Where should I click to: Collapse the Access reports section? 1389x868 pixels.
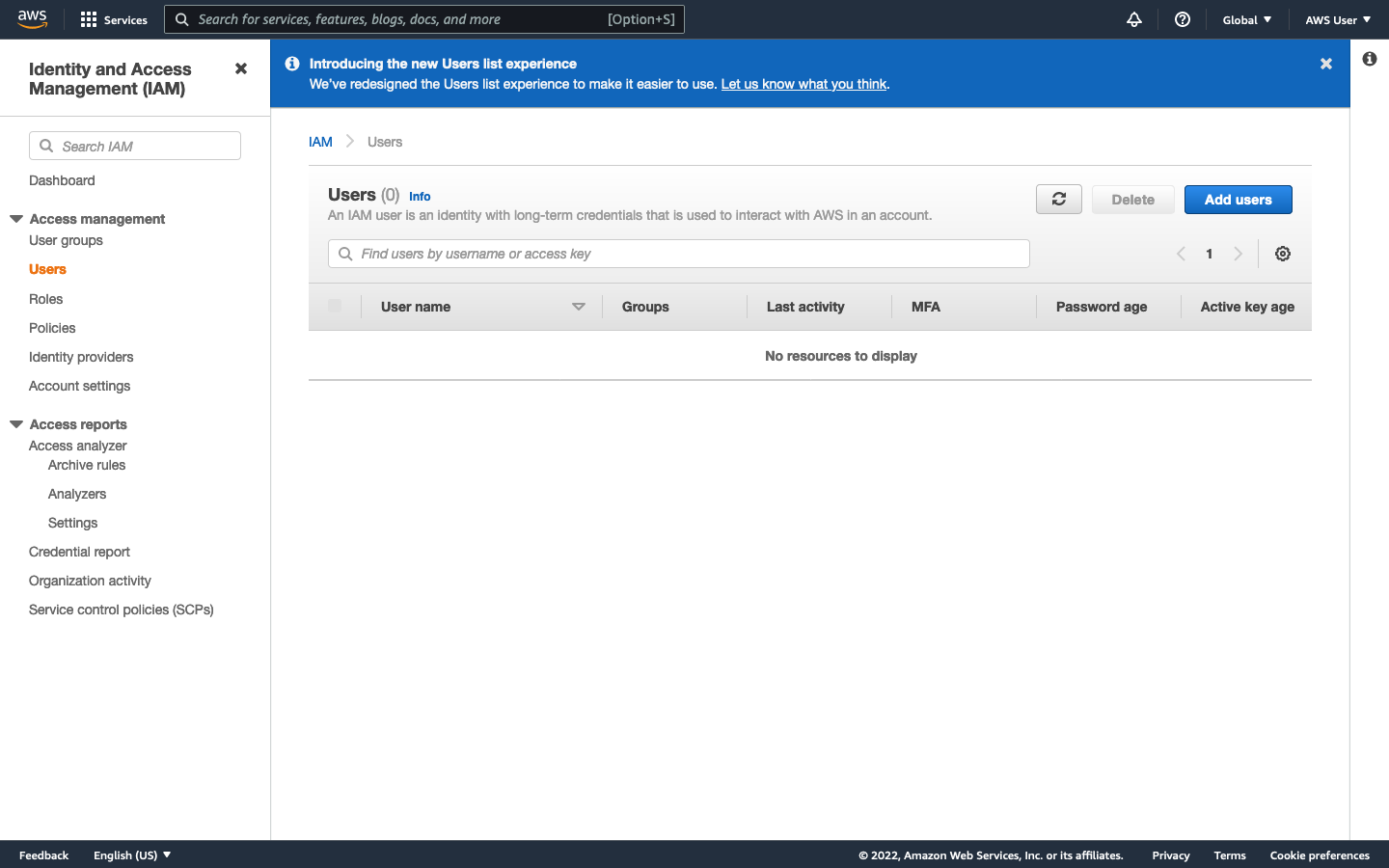15,423
